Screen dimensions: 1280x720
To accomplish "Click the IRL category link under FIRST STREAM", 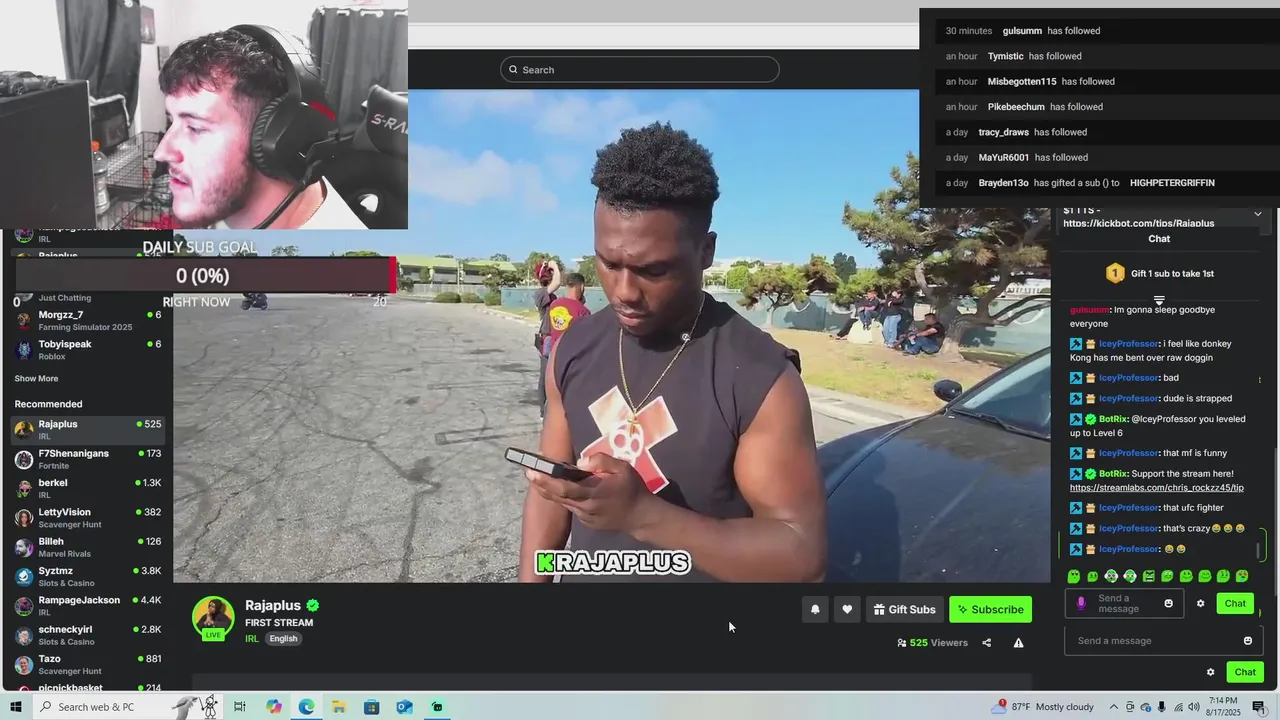I will click(x=252, y=639).
